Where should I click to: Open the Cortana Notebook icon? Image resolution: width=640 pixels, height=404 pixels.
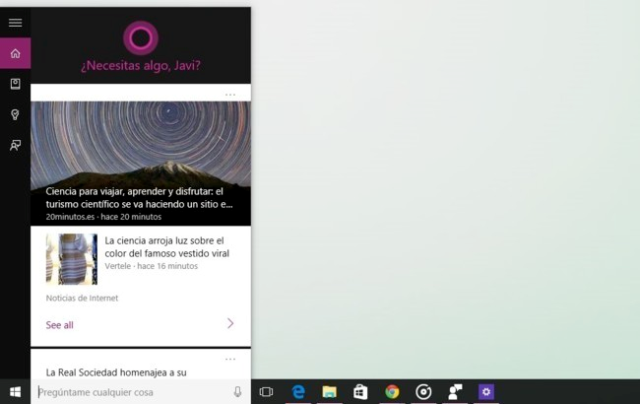[15, 84]
